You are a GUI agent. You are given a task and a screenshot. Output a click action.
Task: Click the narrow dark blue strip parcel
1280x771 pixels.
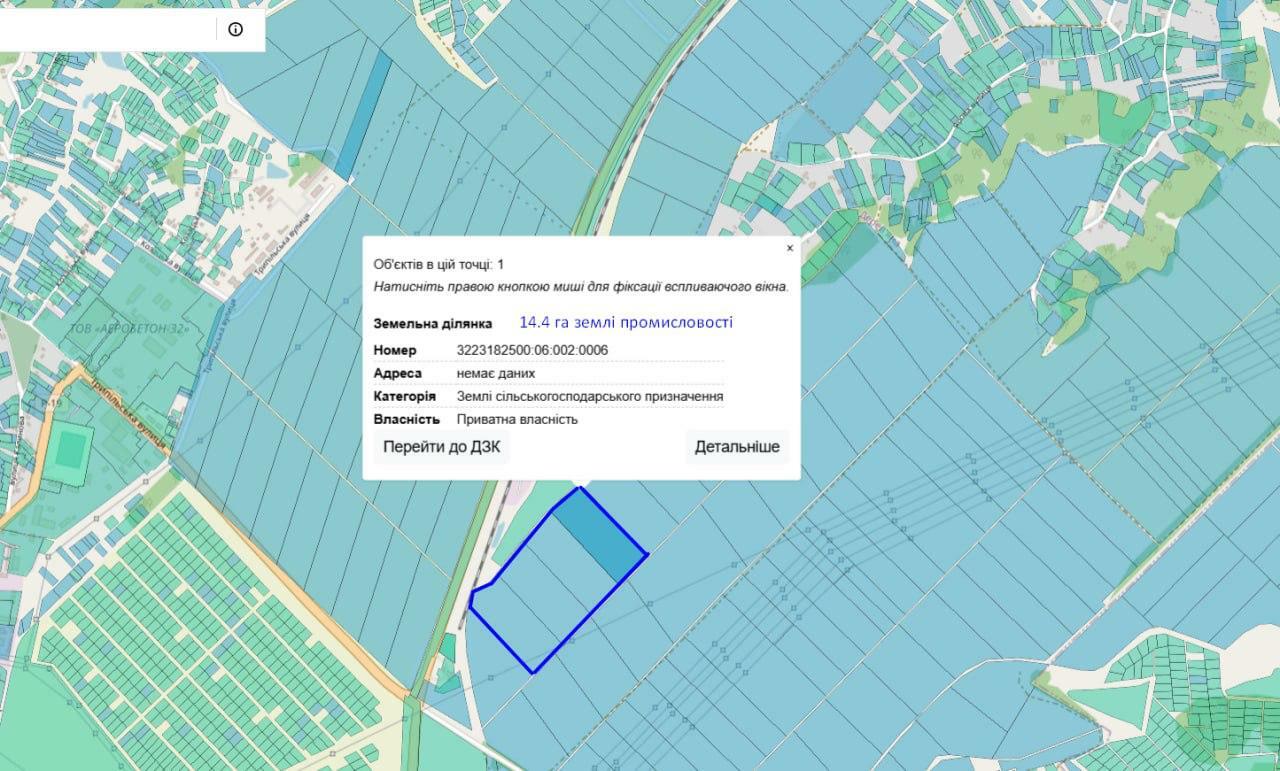pos(362,115)
